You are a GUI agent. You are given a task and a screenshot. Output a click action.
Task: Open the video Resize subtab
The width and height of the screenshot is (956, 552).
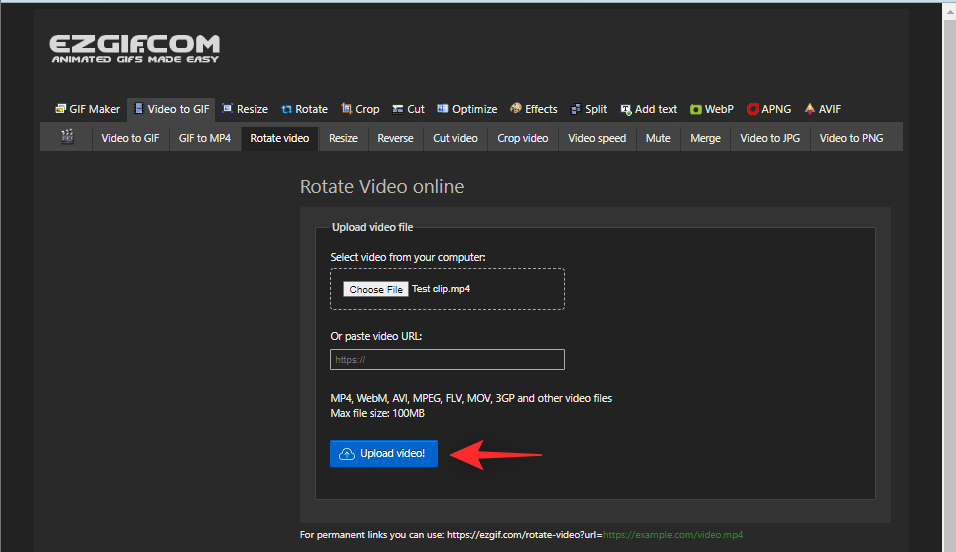(x=343, y=138)
